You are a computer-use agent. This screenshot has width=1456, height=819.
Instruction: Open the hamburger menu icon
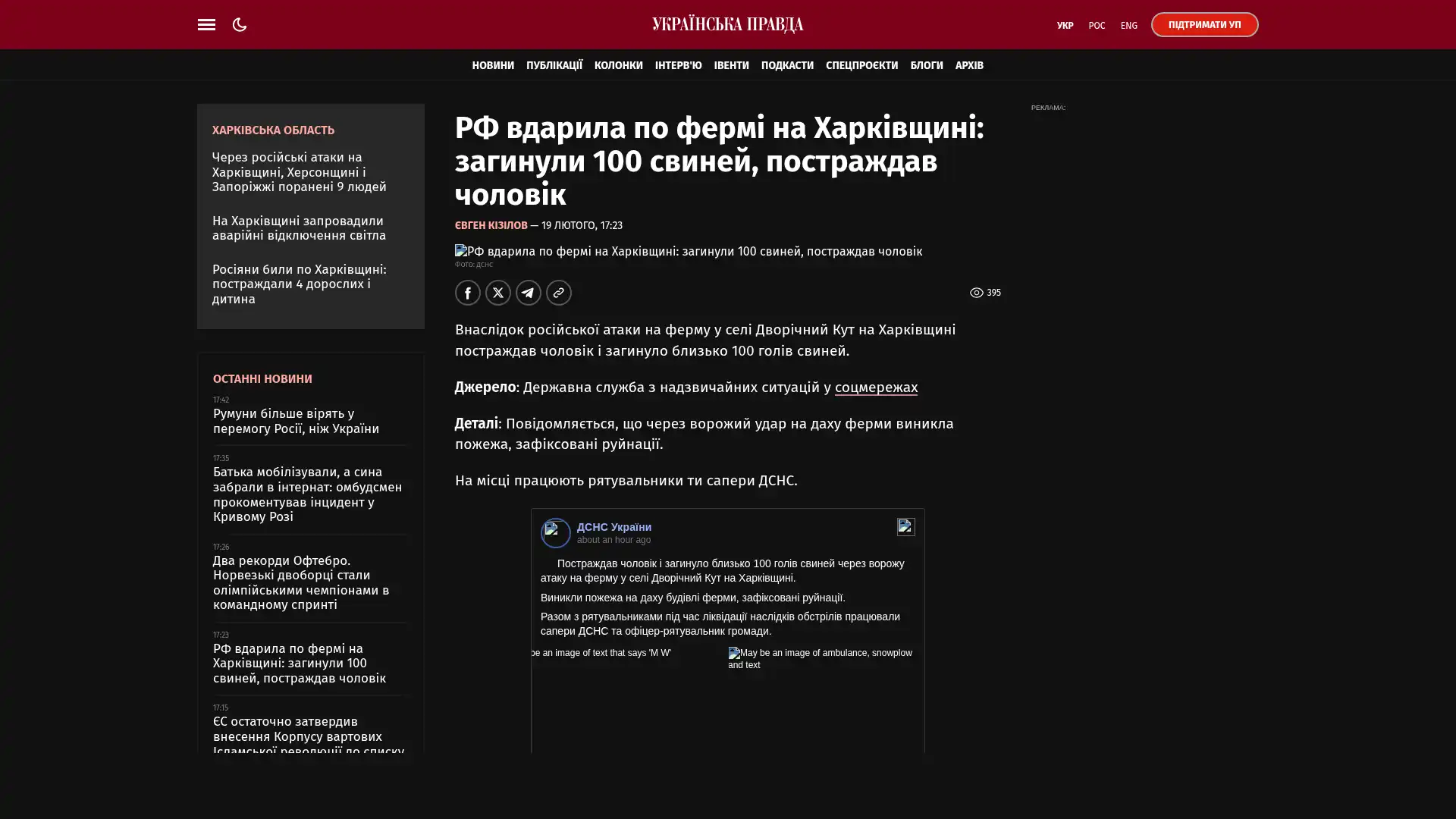point(206,25)
